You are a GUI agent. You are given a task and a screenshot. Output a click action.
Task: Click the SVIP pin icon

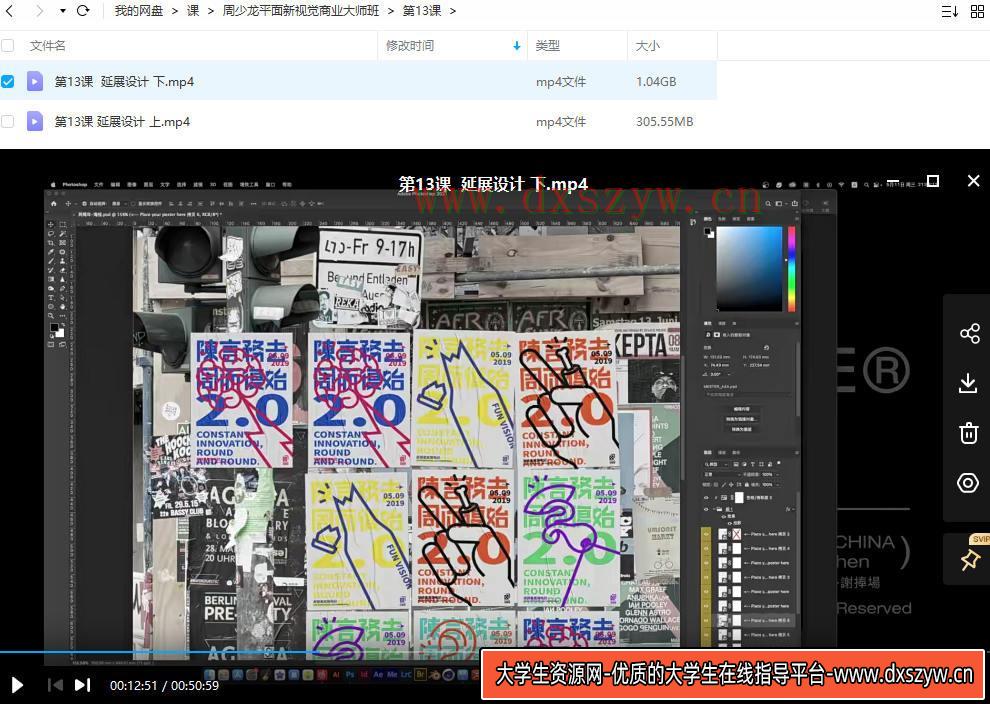[970, 559]
